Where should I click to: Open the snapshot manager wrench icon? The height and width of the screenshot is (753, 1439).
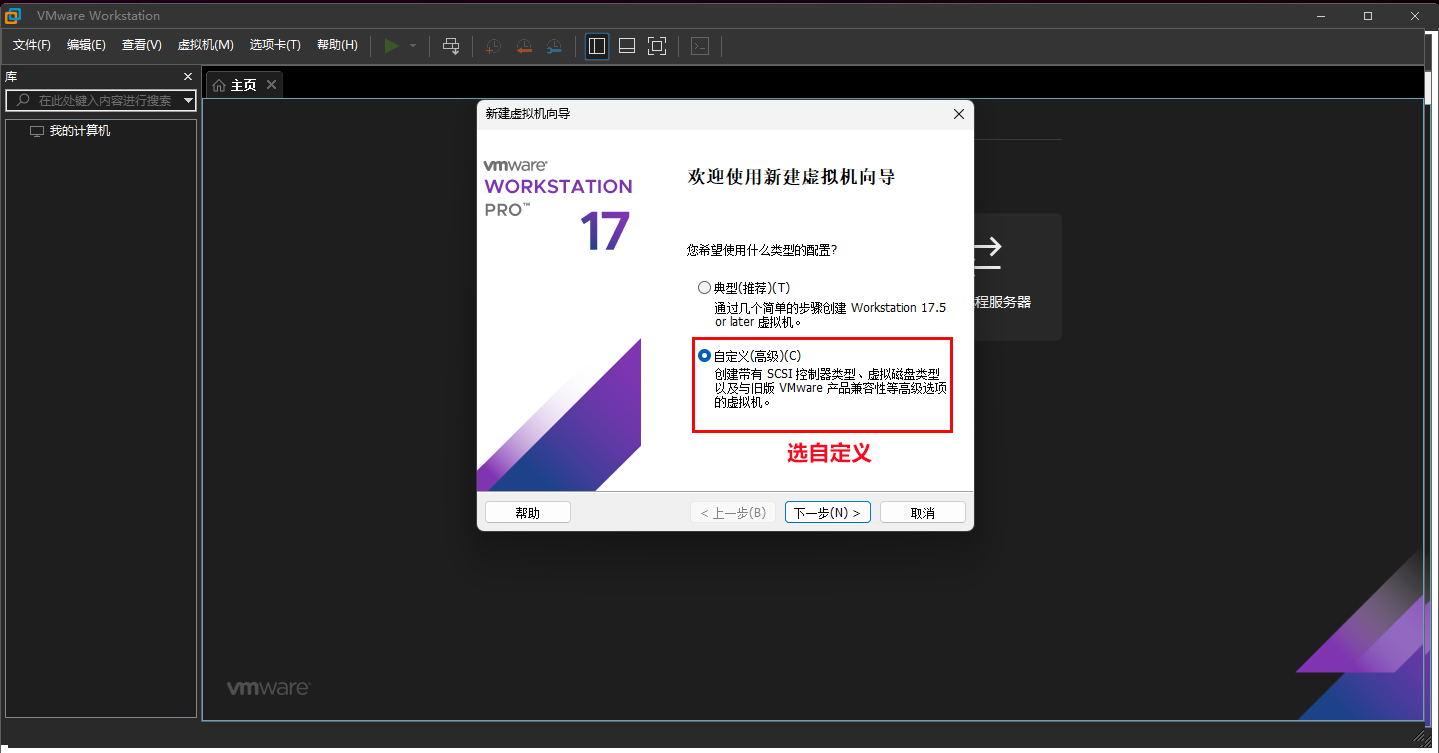[x=554, y=46]
